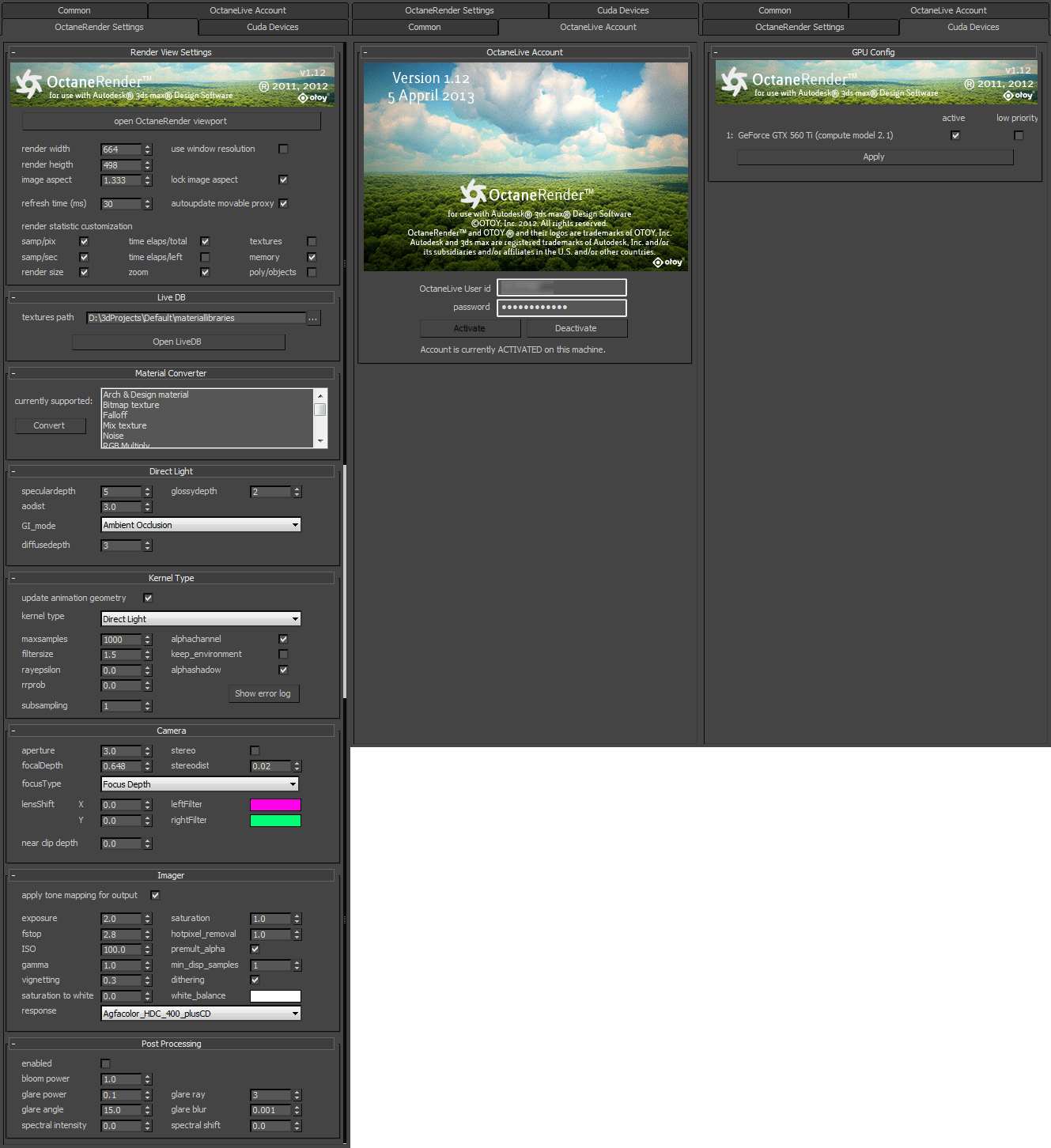The width and height of the screenshot is (1051, 1148).
Task: Toggle lock image aspect checkbox
Action: tap(283, 179)
